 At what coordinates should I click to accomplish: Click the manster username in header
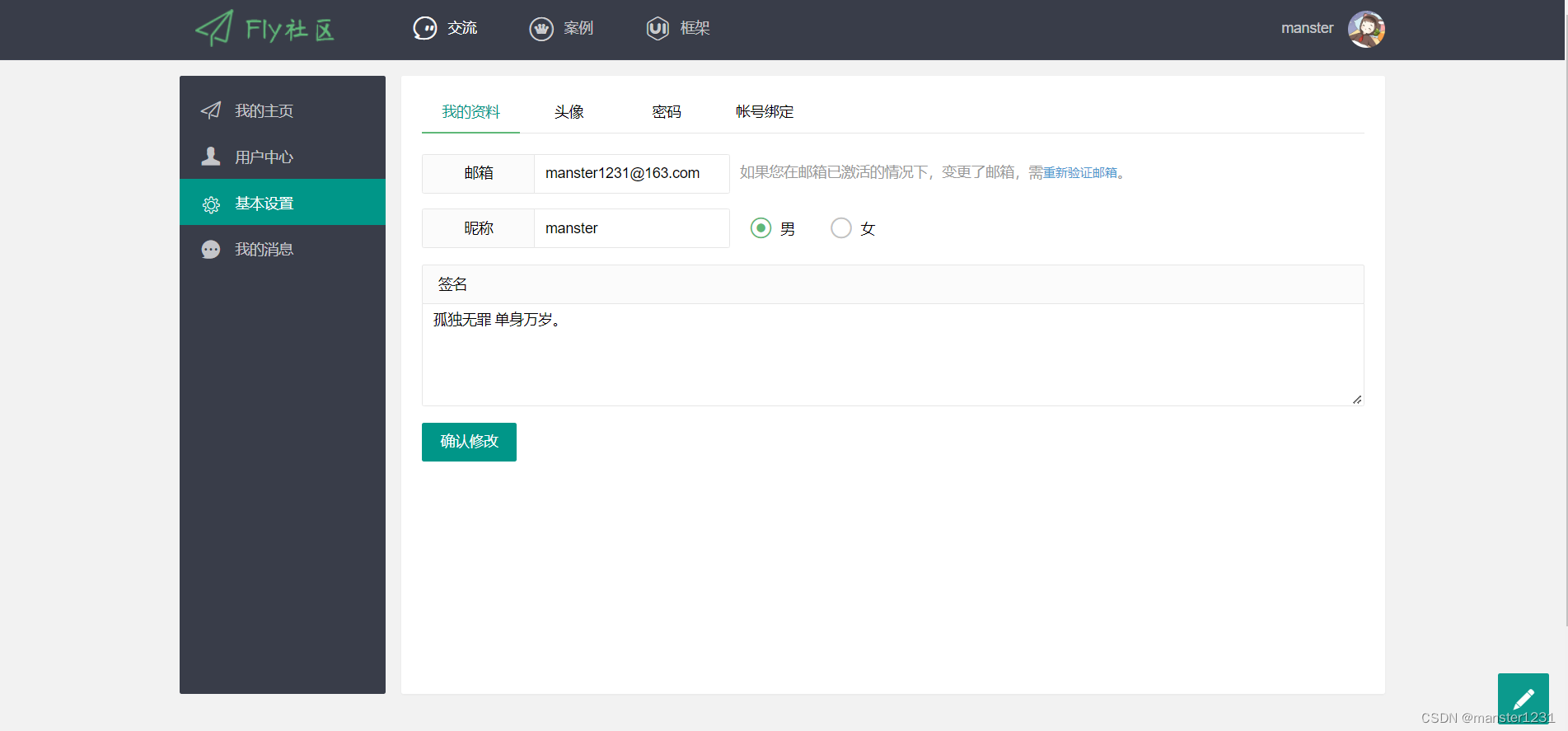1307,28
